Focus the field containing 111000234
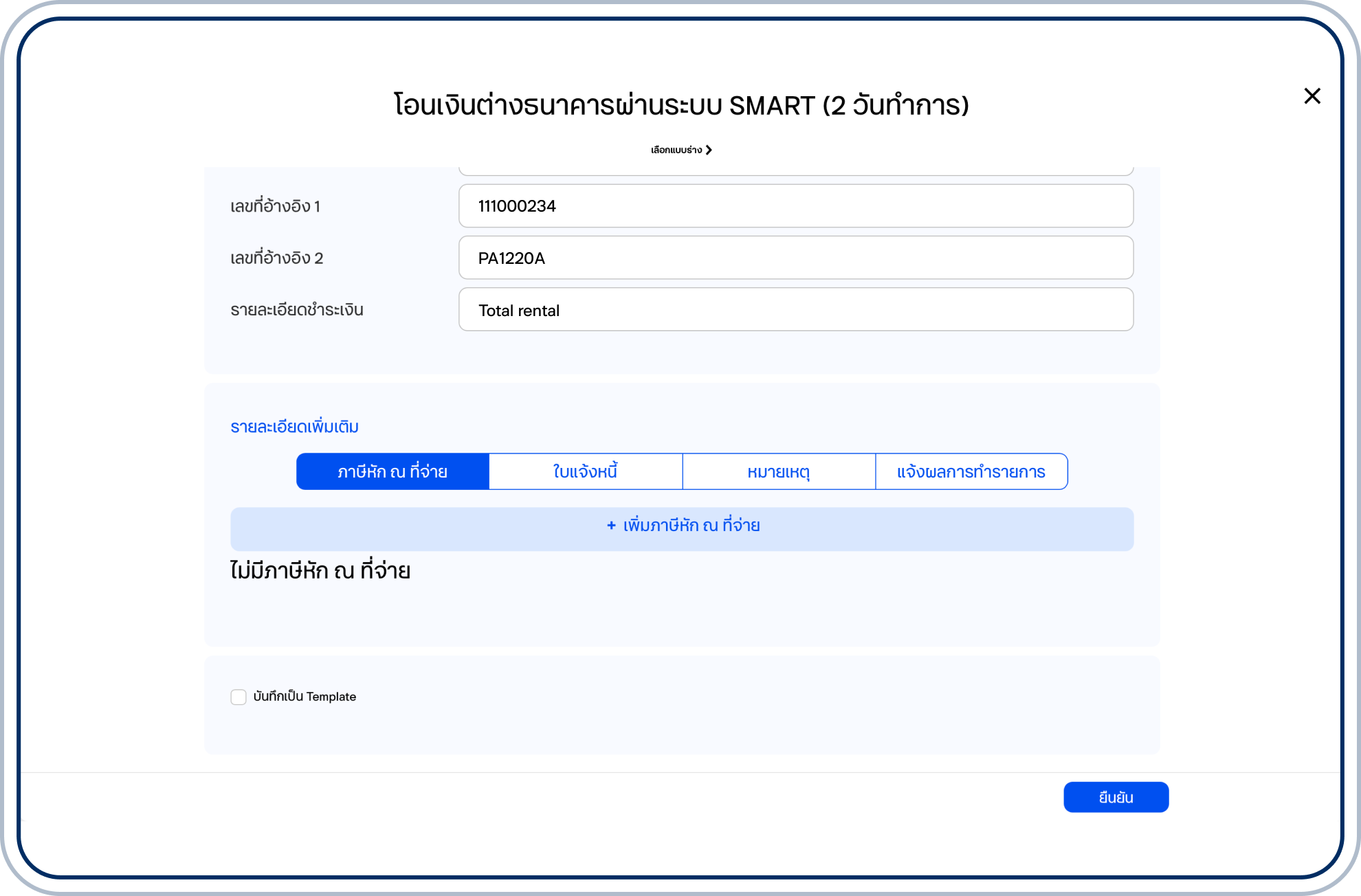This screenshot has width=1361, height=896. [795, 206]
